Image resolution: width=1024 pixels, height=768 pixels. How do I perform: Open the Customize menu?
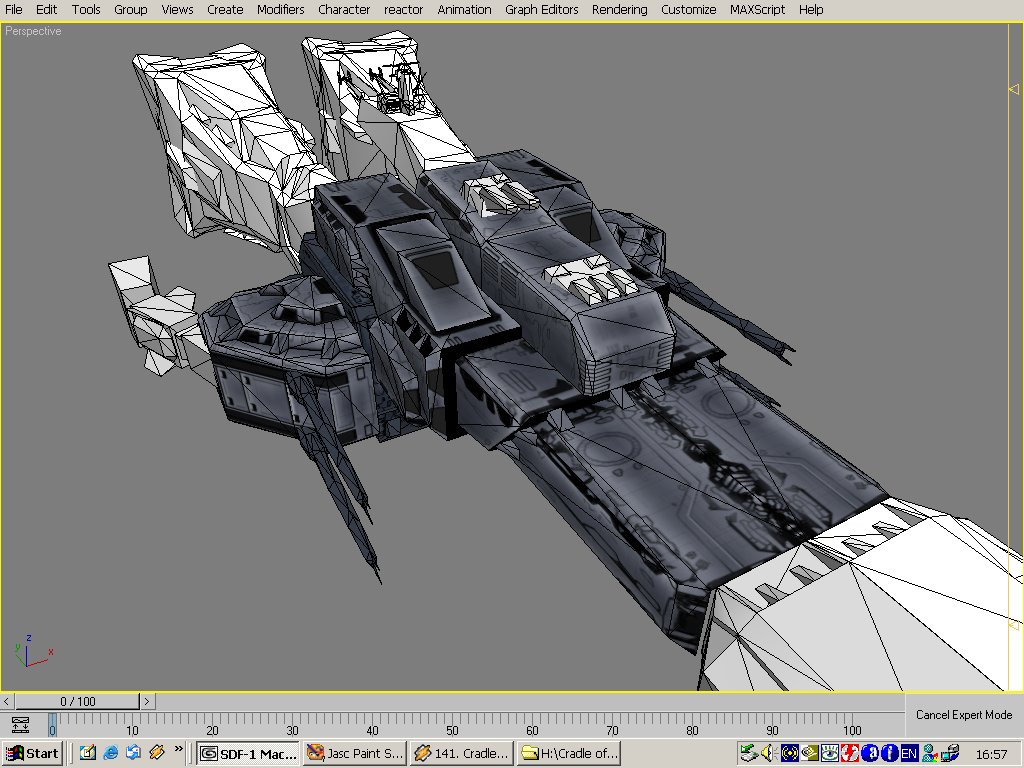[x=688, y=10]
